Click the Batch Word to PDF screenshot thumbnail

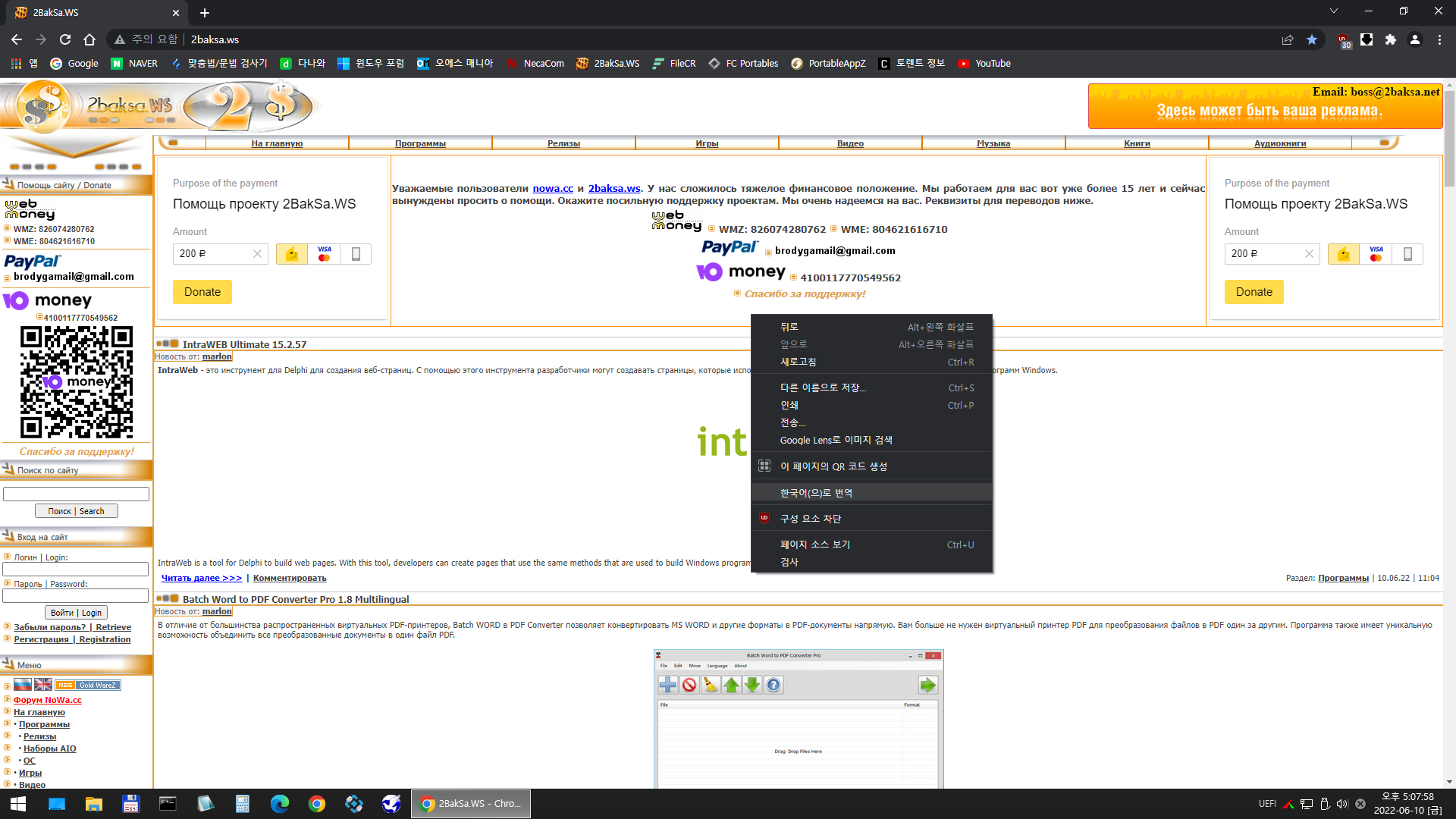(x=799, y=718)
